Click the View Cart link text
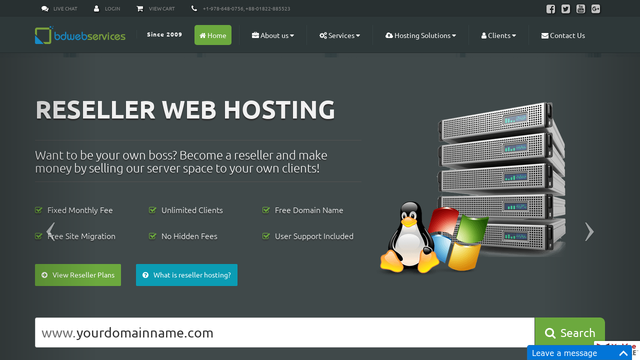640x360 pixels. click(162, 9)
